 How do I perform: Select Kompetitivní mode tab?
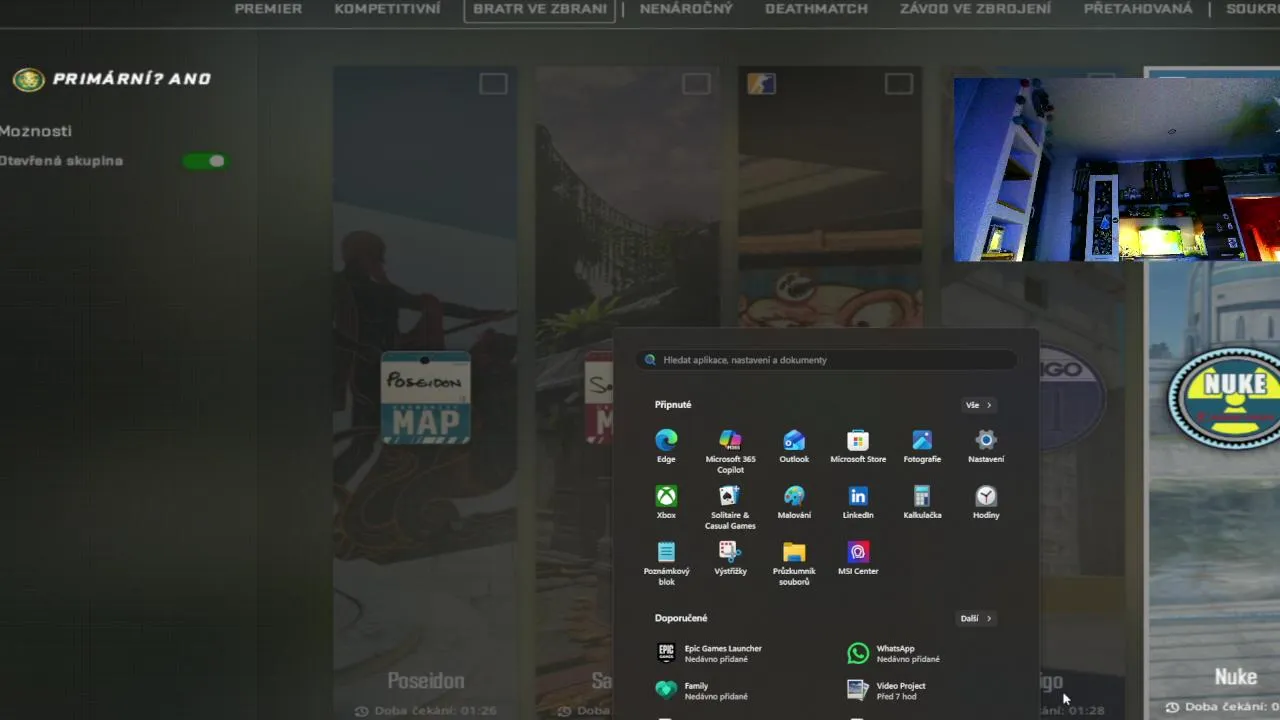387,9
